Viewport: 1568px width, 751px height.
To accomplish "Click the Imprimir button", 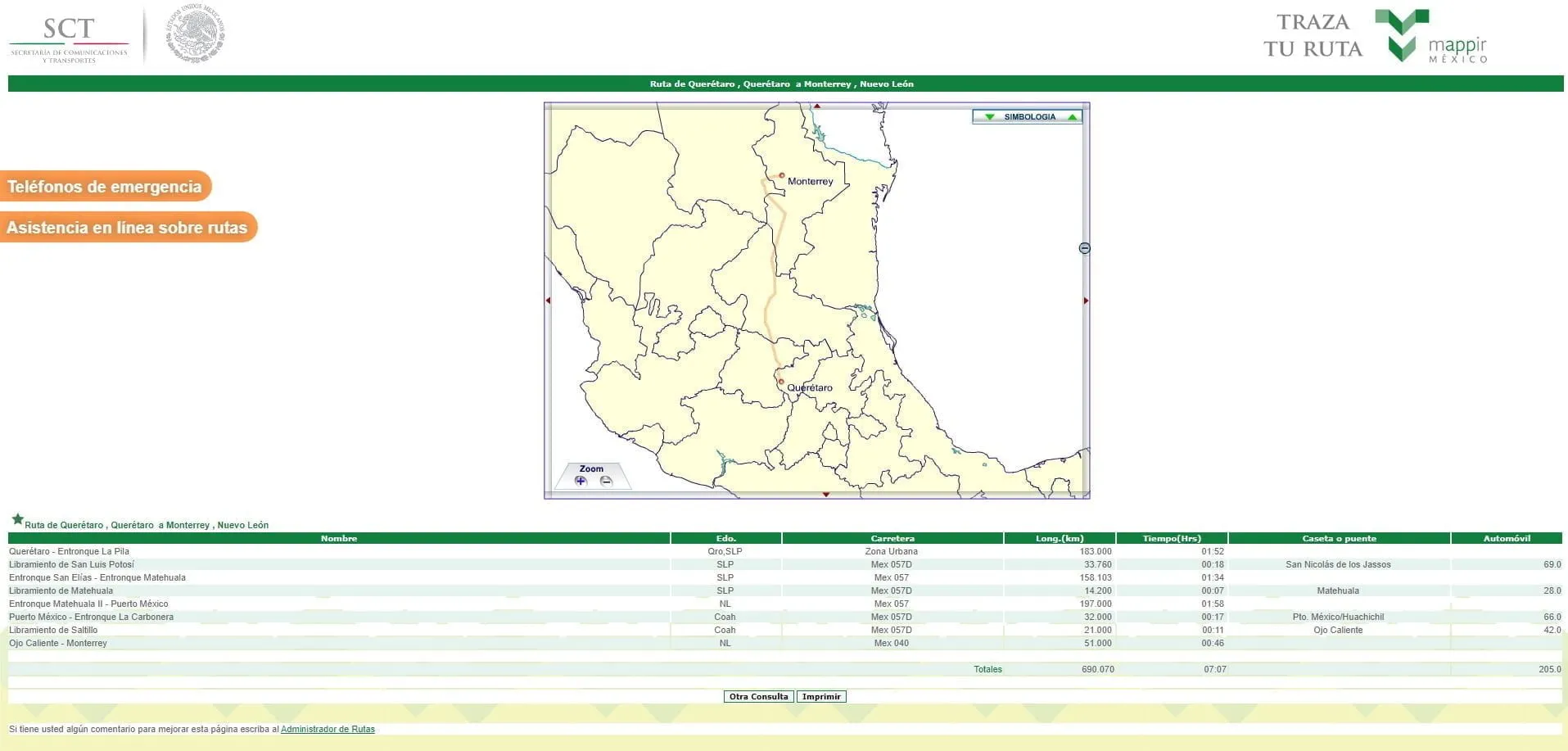I will tap(821, 697).
